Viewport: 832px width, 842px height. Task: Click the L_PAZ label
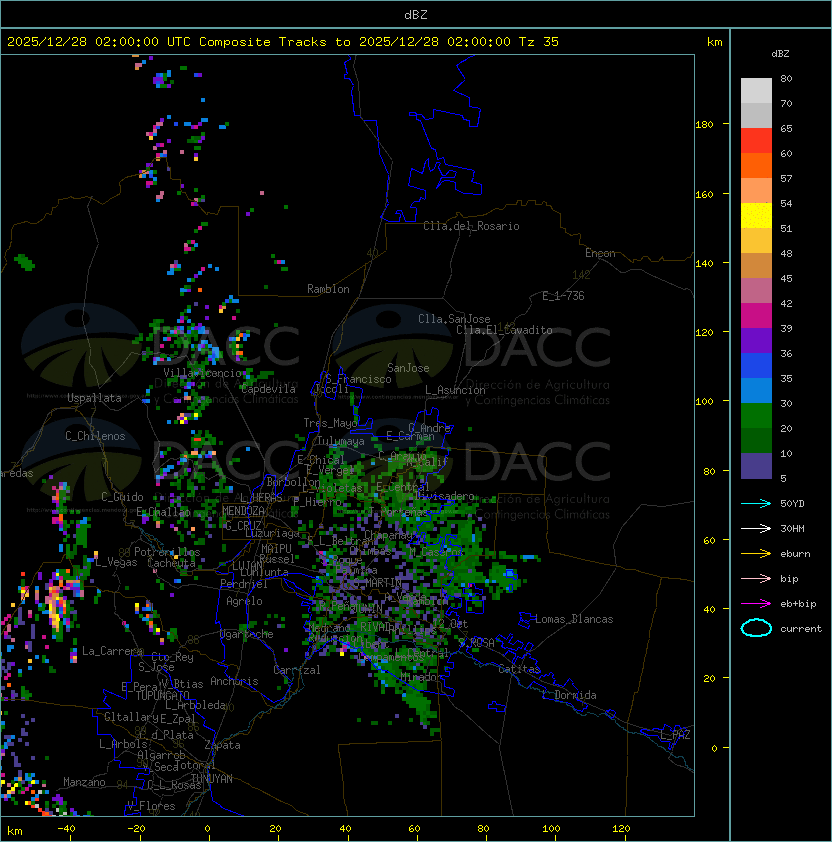coord(675,735)
